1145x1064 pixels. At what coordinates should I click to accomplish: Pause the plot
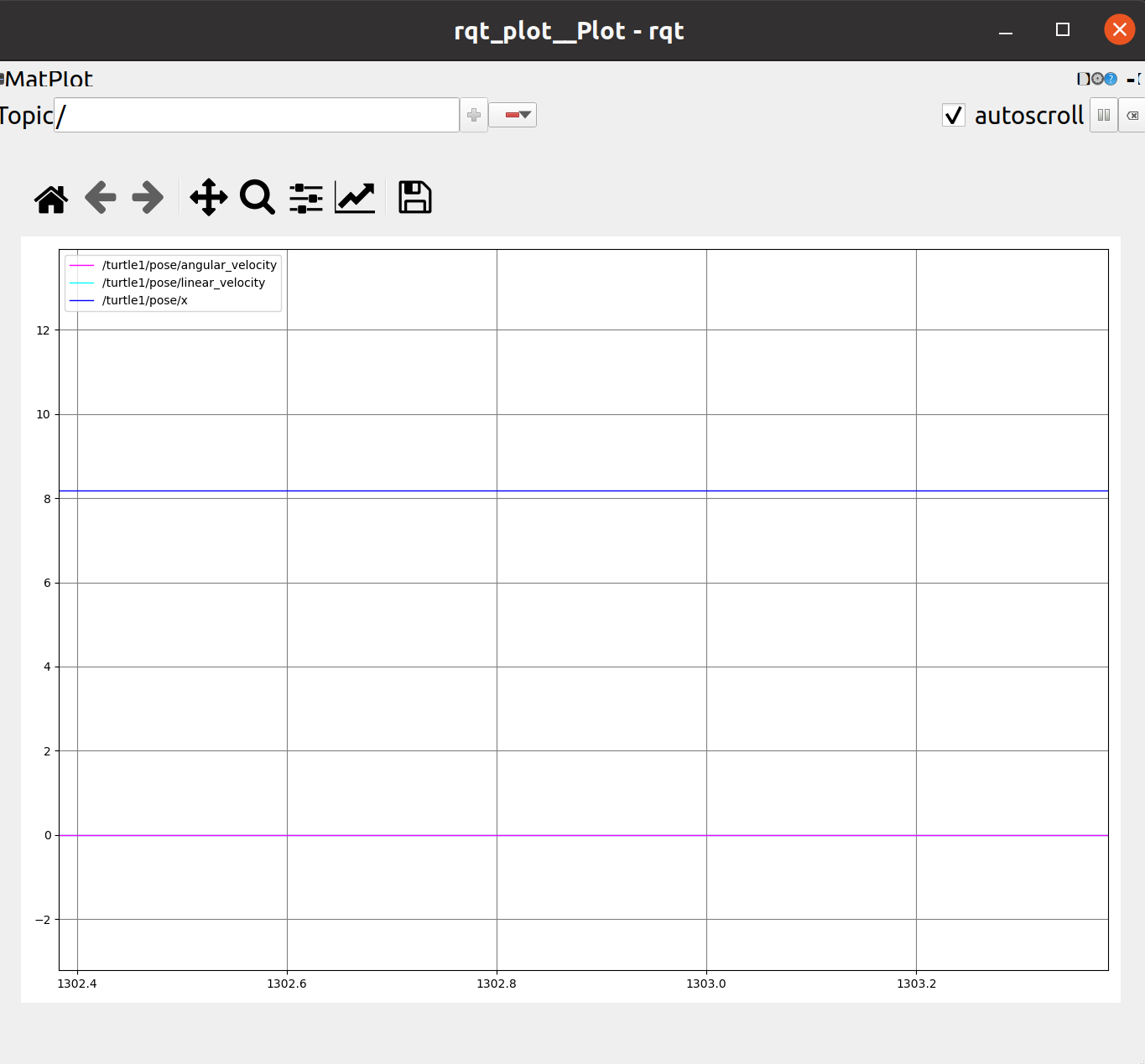click(1104, 115)
